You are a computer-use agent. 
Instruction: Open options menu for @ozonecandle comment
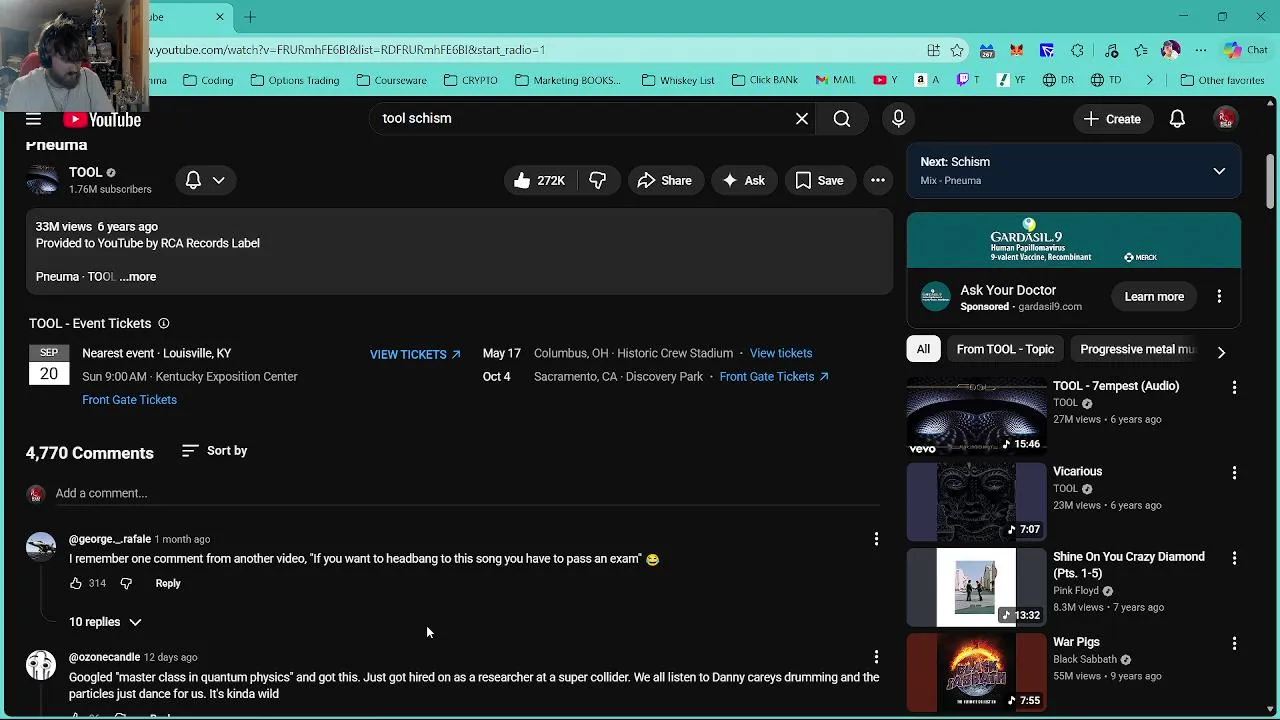point(876,657)
